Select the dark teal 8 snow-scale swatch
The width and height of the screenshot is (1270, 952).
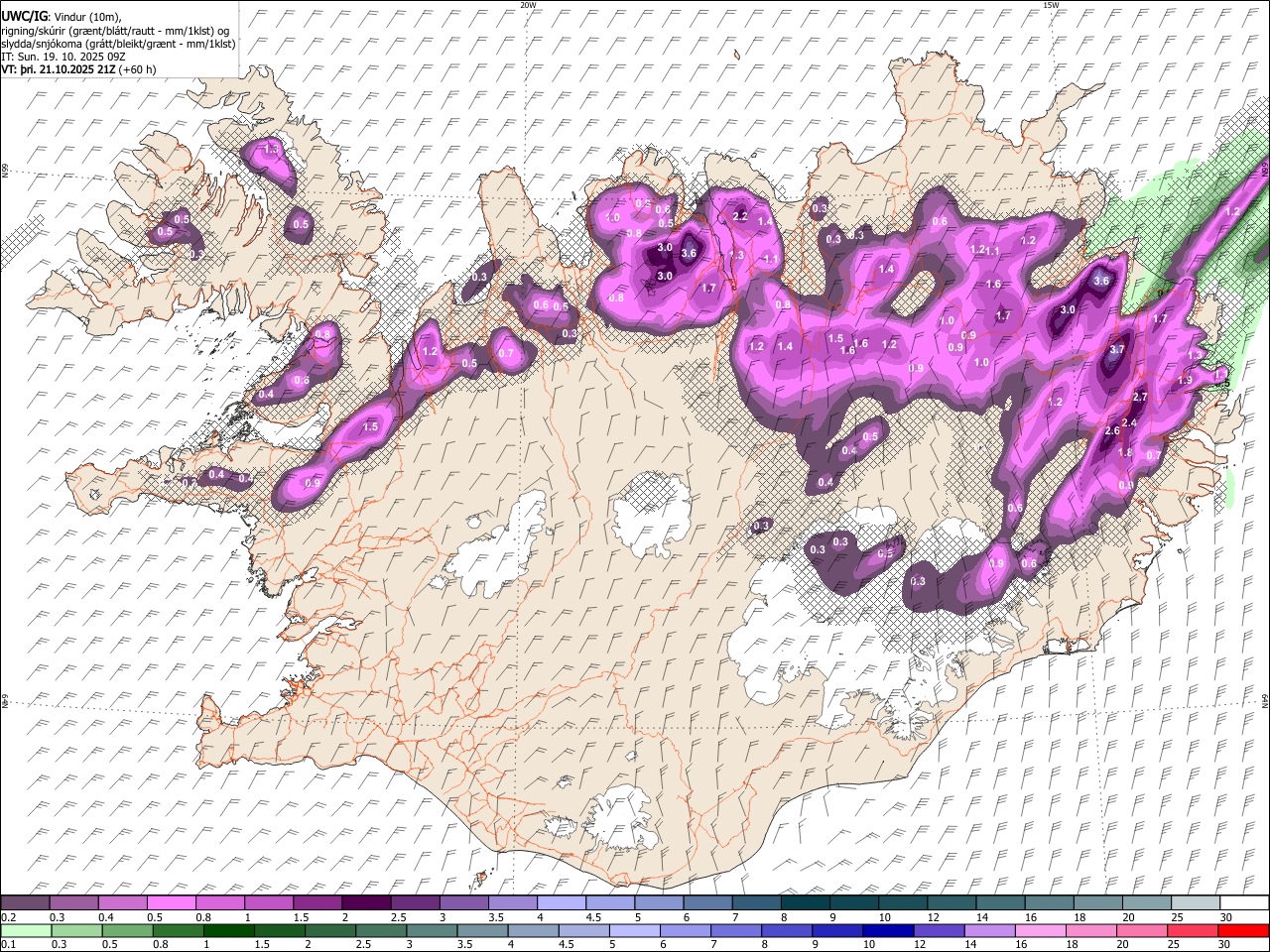coord(805,903)
